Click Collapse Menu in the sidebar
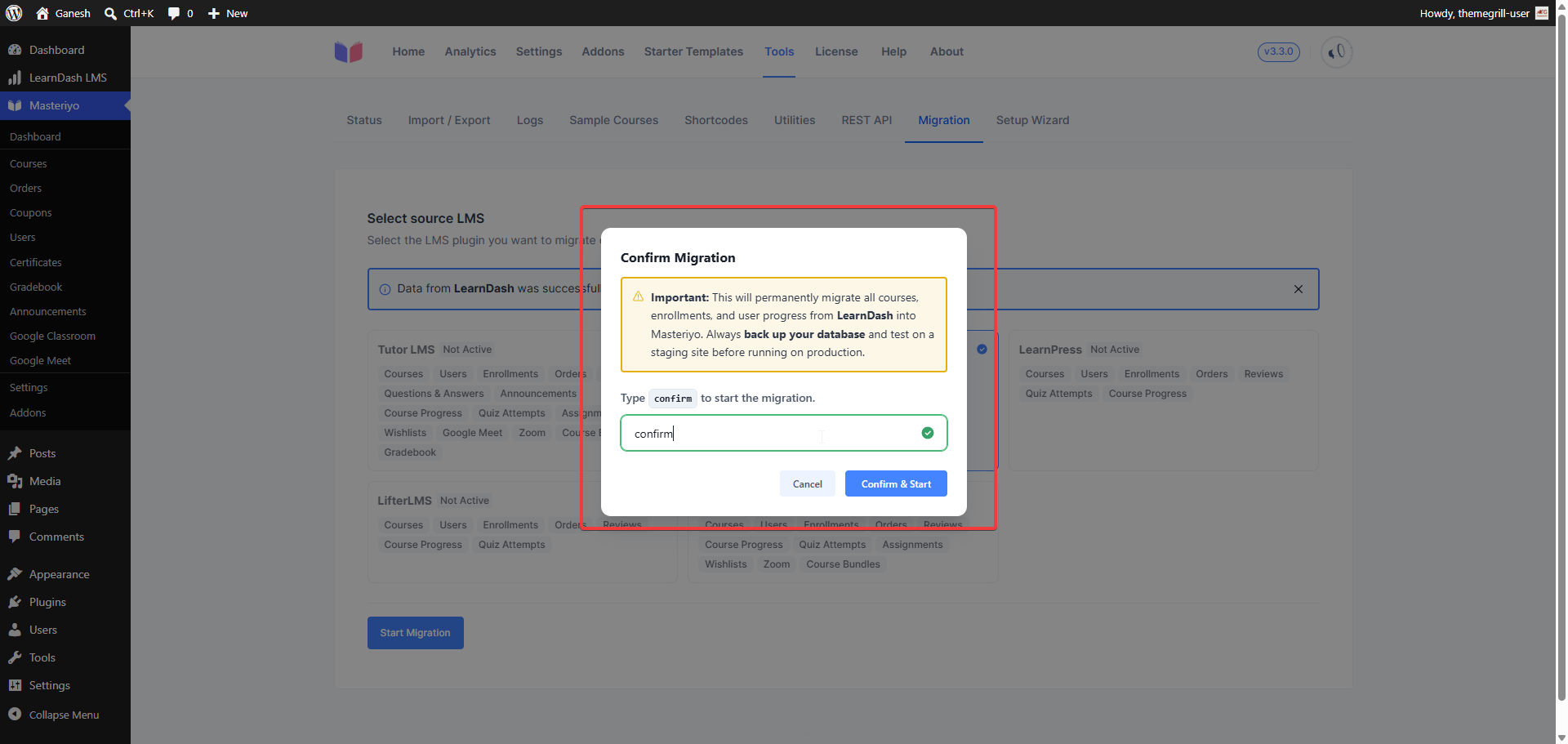The height and width of the screenshot is (744, 1568). 65,715
